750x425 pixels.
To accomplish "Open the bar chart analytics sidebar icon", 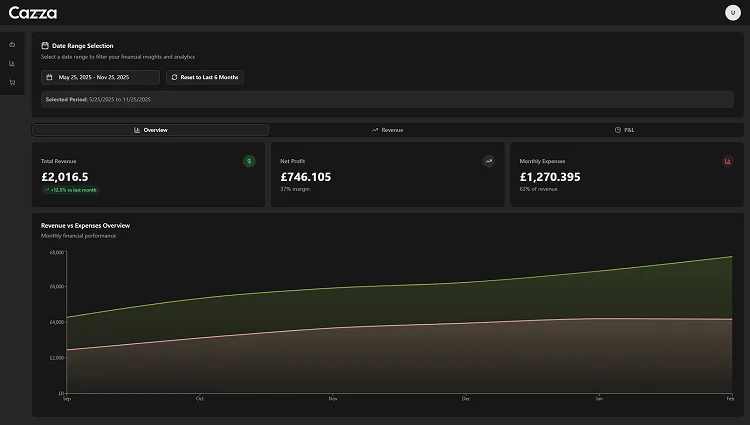I will (x=12, y=63).
